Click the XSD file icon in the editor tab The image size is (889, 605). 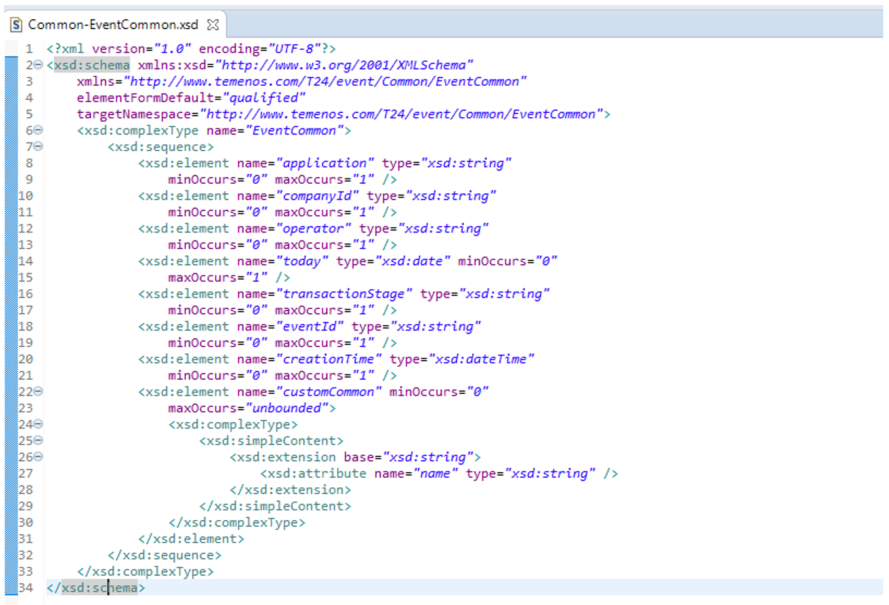coord(16,23)
